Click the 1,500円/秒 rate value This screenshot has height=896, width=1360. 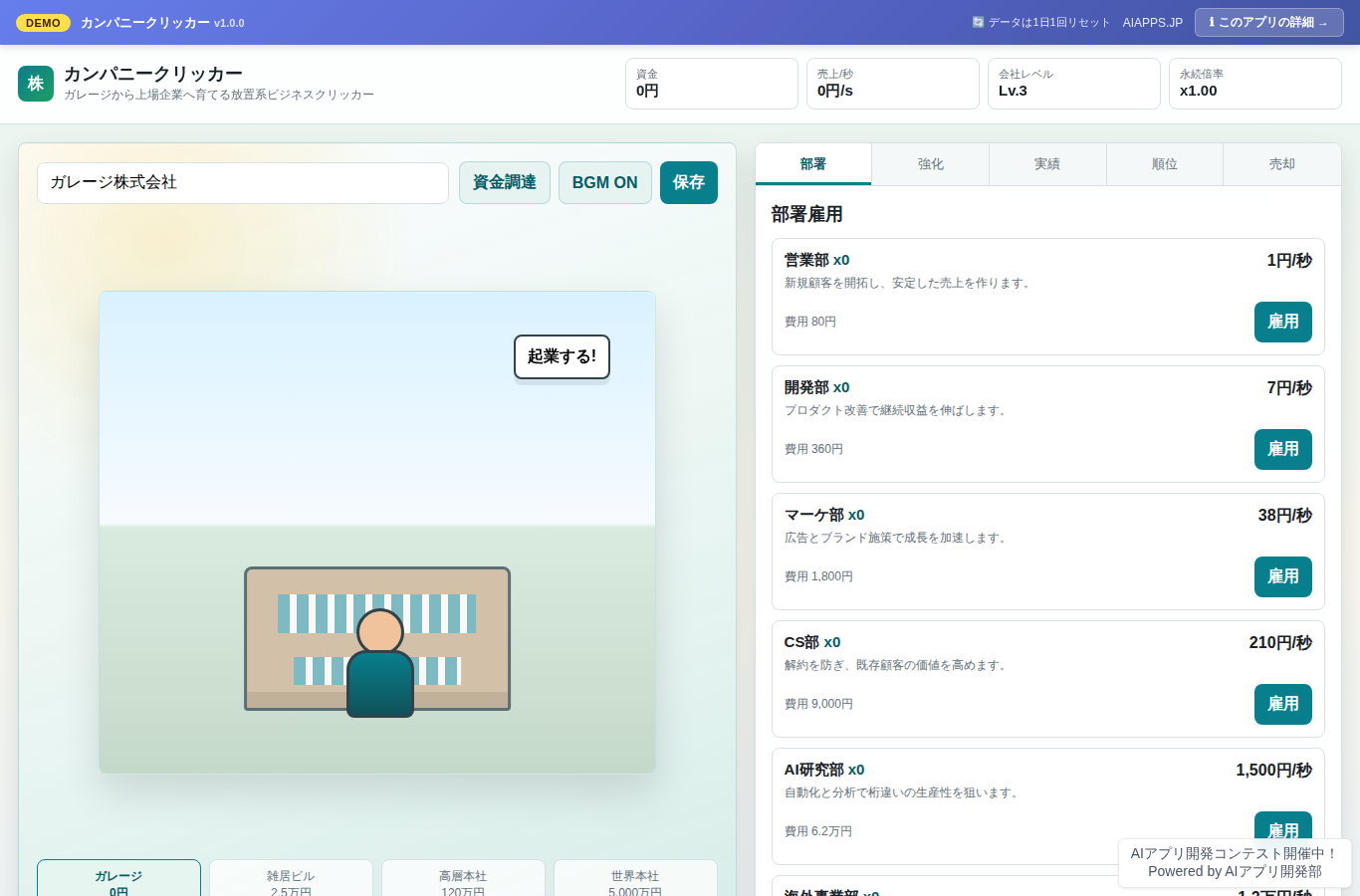(x=1274, y=770)
